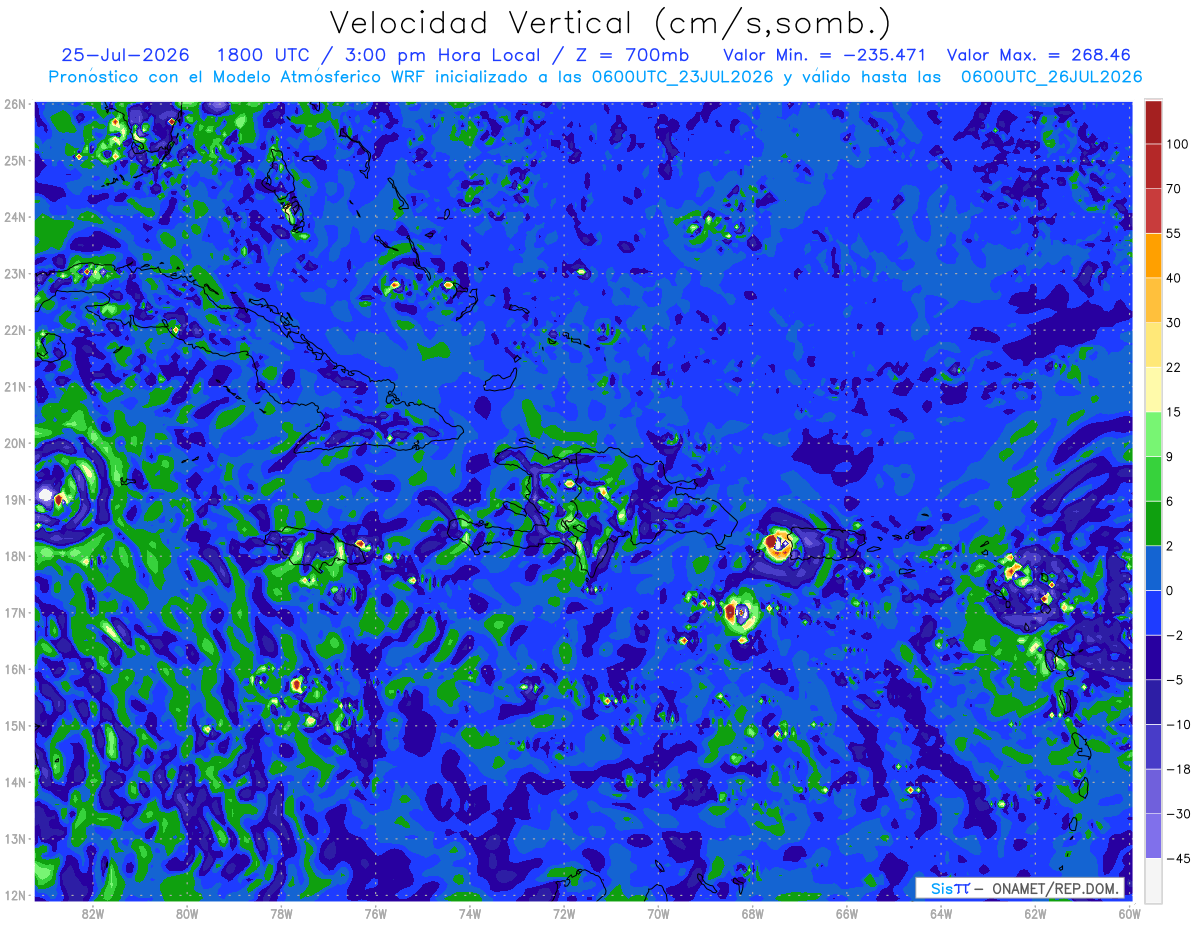1200x927 pixels.
Task: Click the longitude label '62W'
Action: tap(1035, 913)
